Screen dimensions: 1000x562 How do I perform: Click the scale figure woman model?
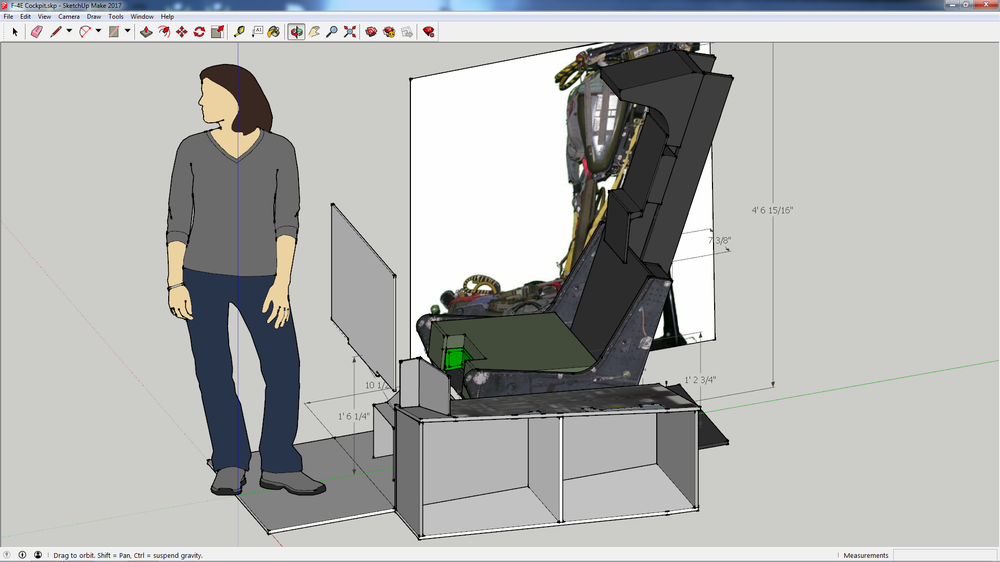coord(246,281)
